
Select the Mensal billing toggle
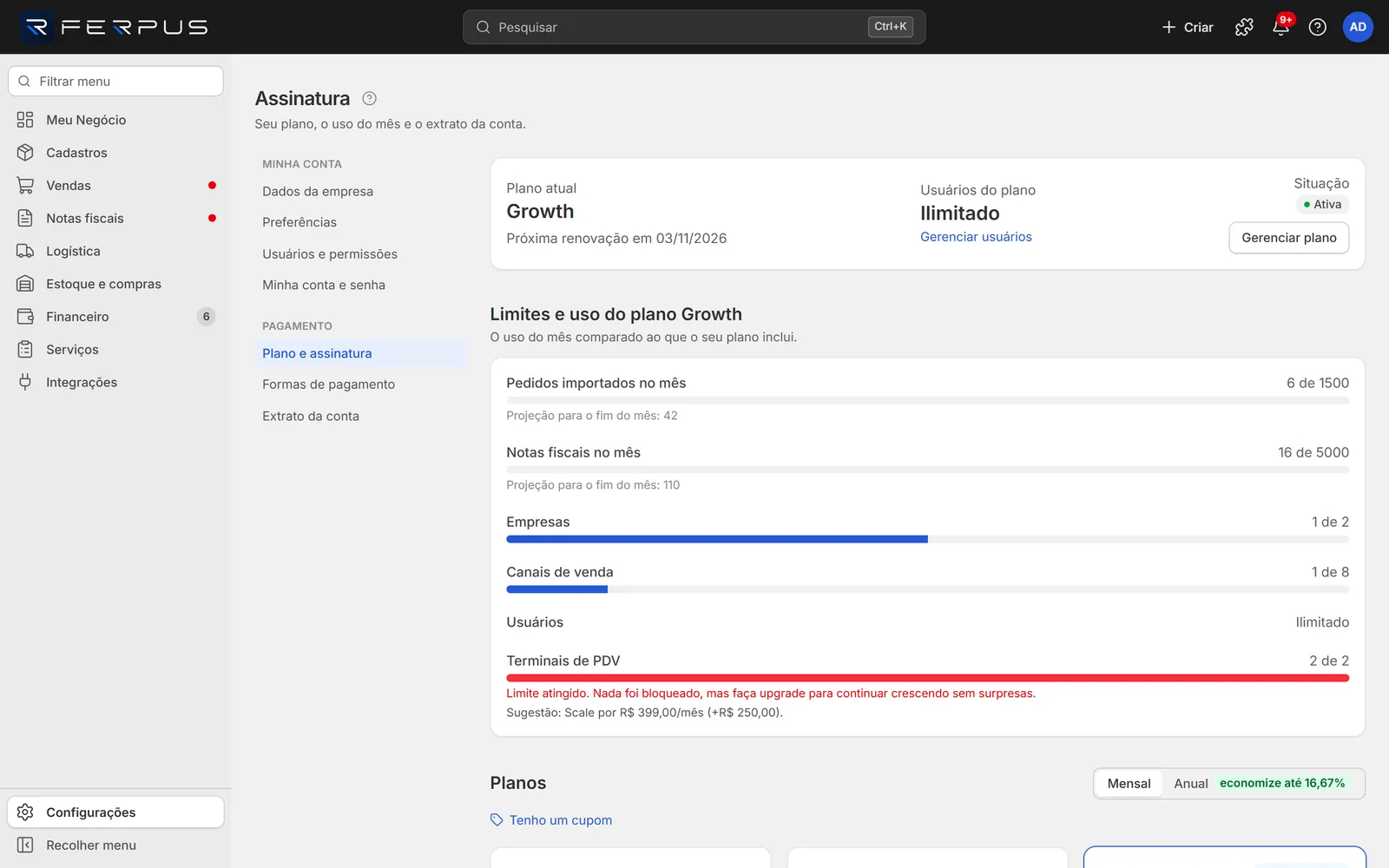pyautogui.click(x=1129, y=783)
